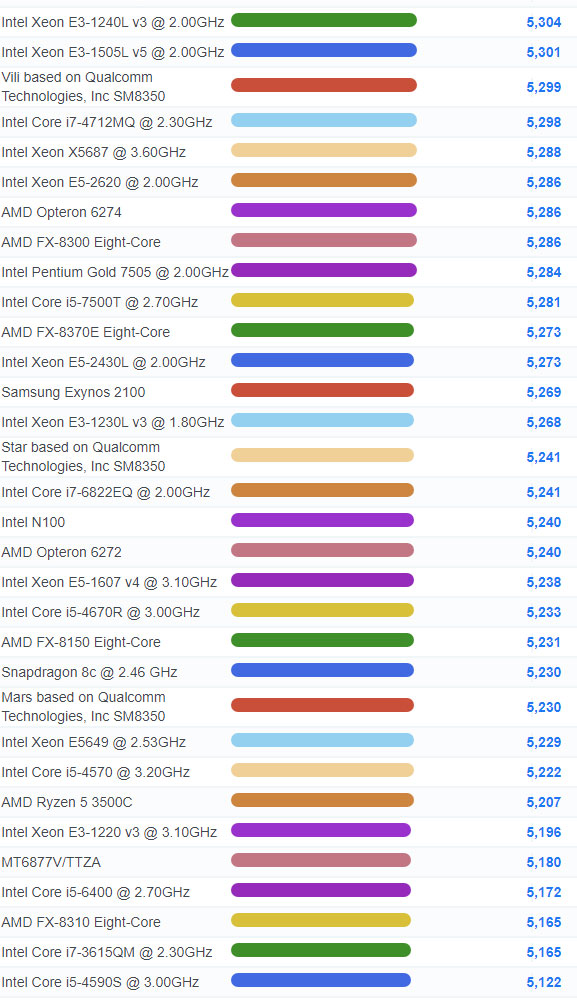The image size is (577, 1000).
Task: Open Intel Xeon E5-1607 v4 link
Action: coord(109,582)
